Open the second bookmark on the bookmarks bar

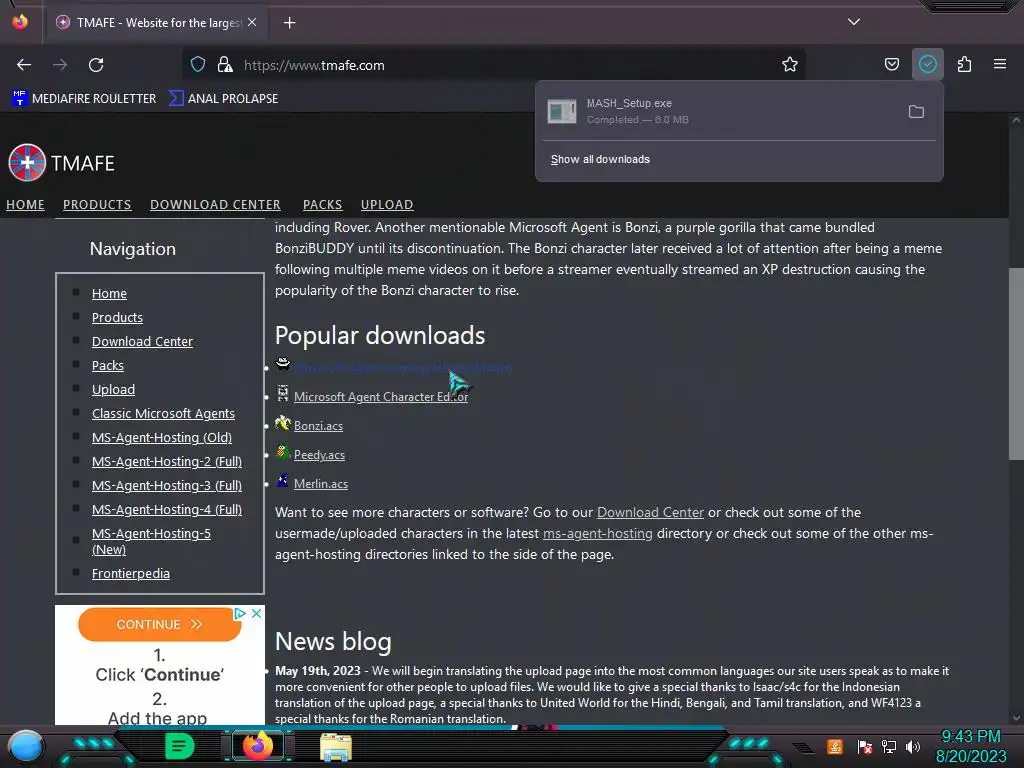[x=223, y=99]
